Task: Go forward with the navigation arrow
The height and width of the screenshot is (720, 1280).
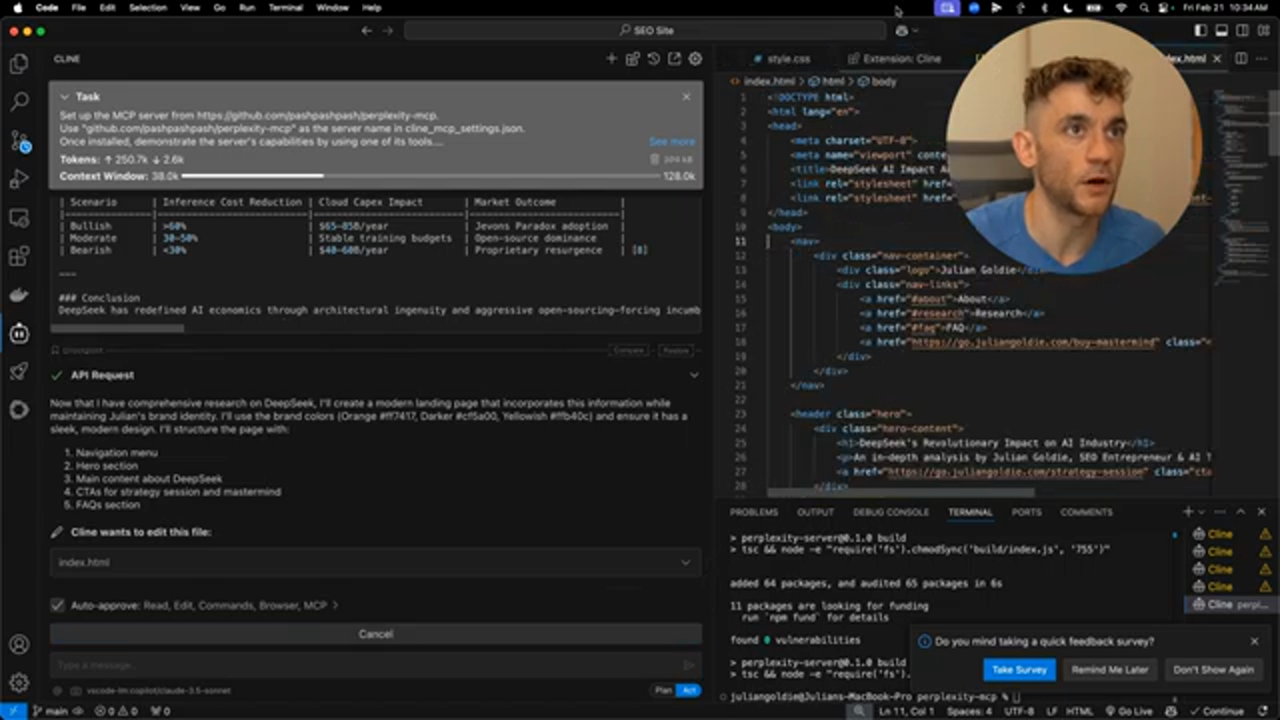Action: coord(388,31)
